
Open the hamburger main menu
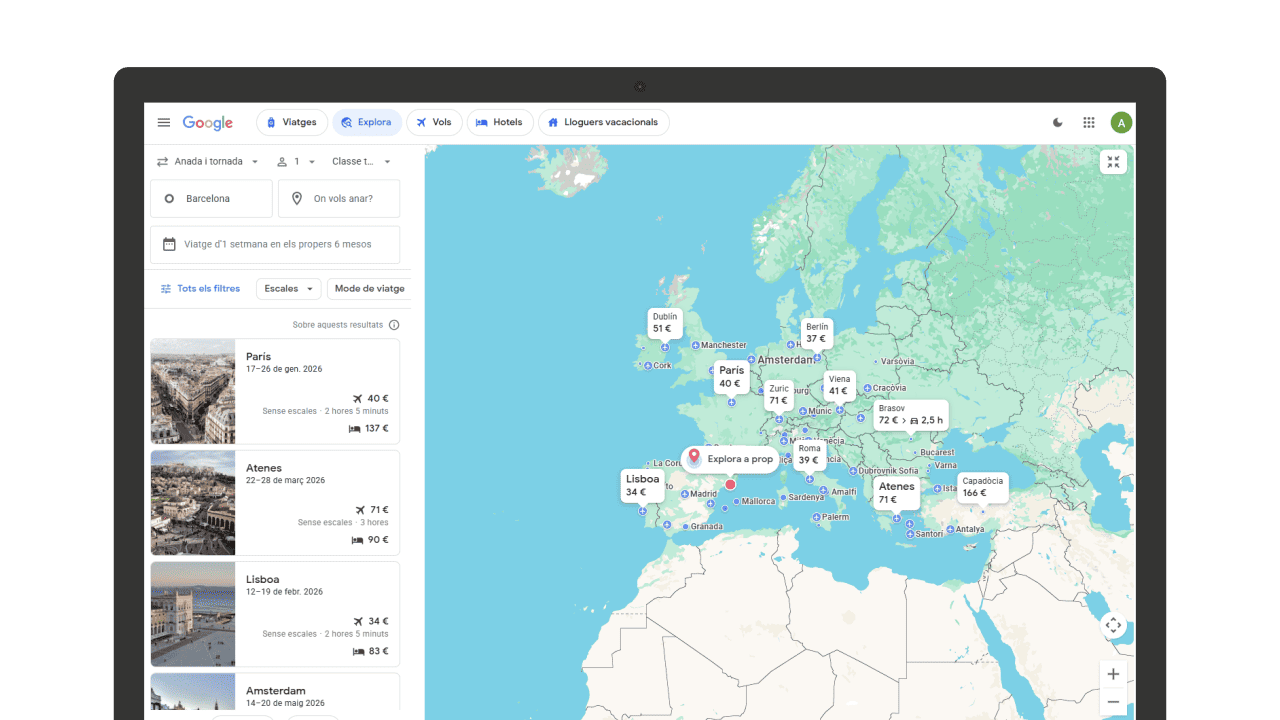pos(164,123)
